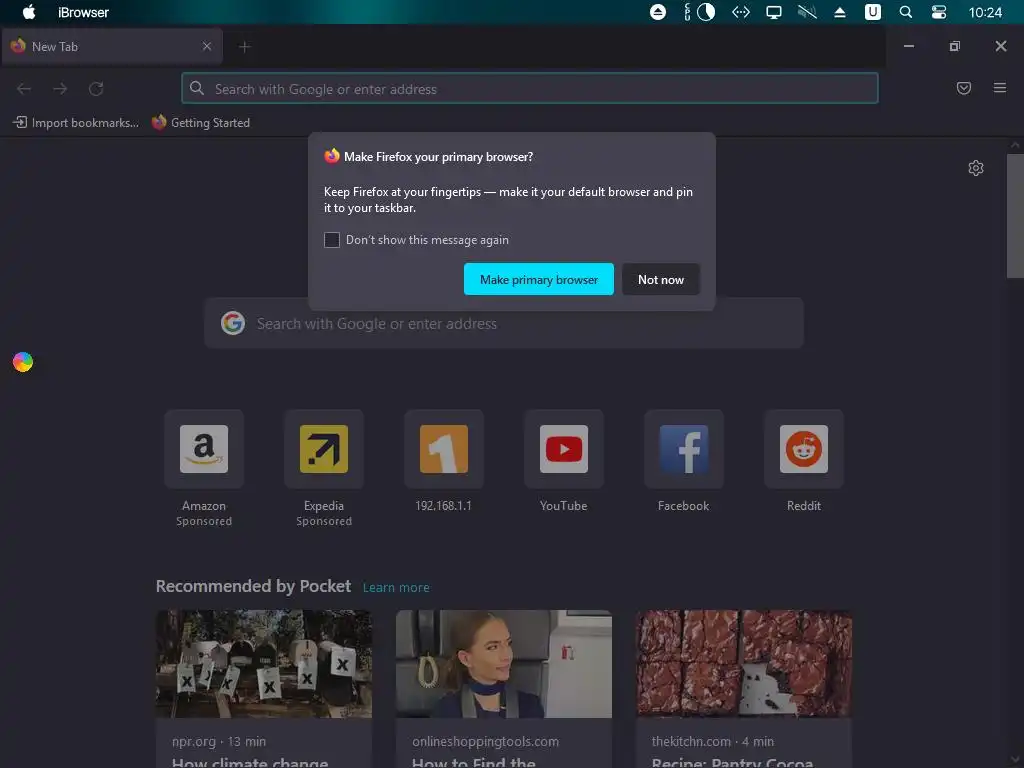
Task: Click the circular eject icon in menu bar
Action: 658,12
